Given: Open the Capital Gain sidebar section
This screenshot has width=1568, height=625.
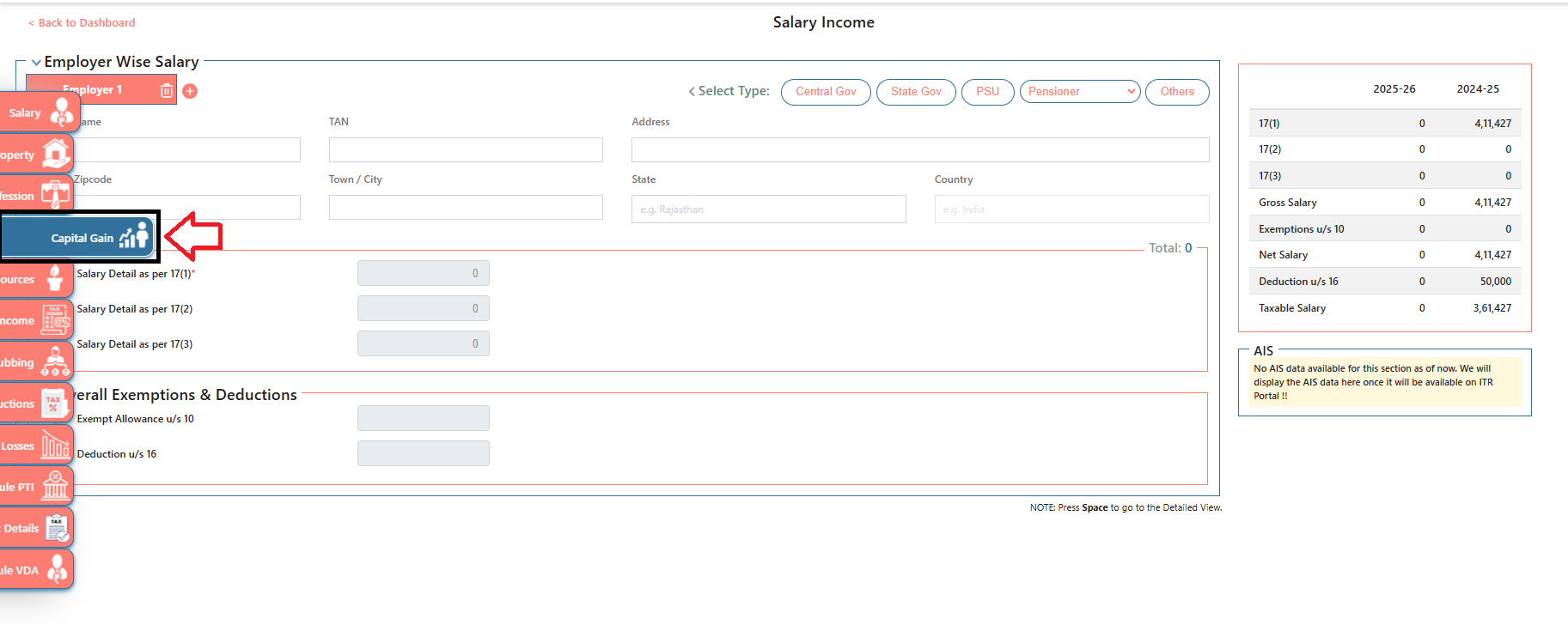Looking at the screenshot, I should click(79, 238).
